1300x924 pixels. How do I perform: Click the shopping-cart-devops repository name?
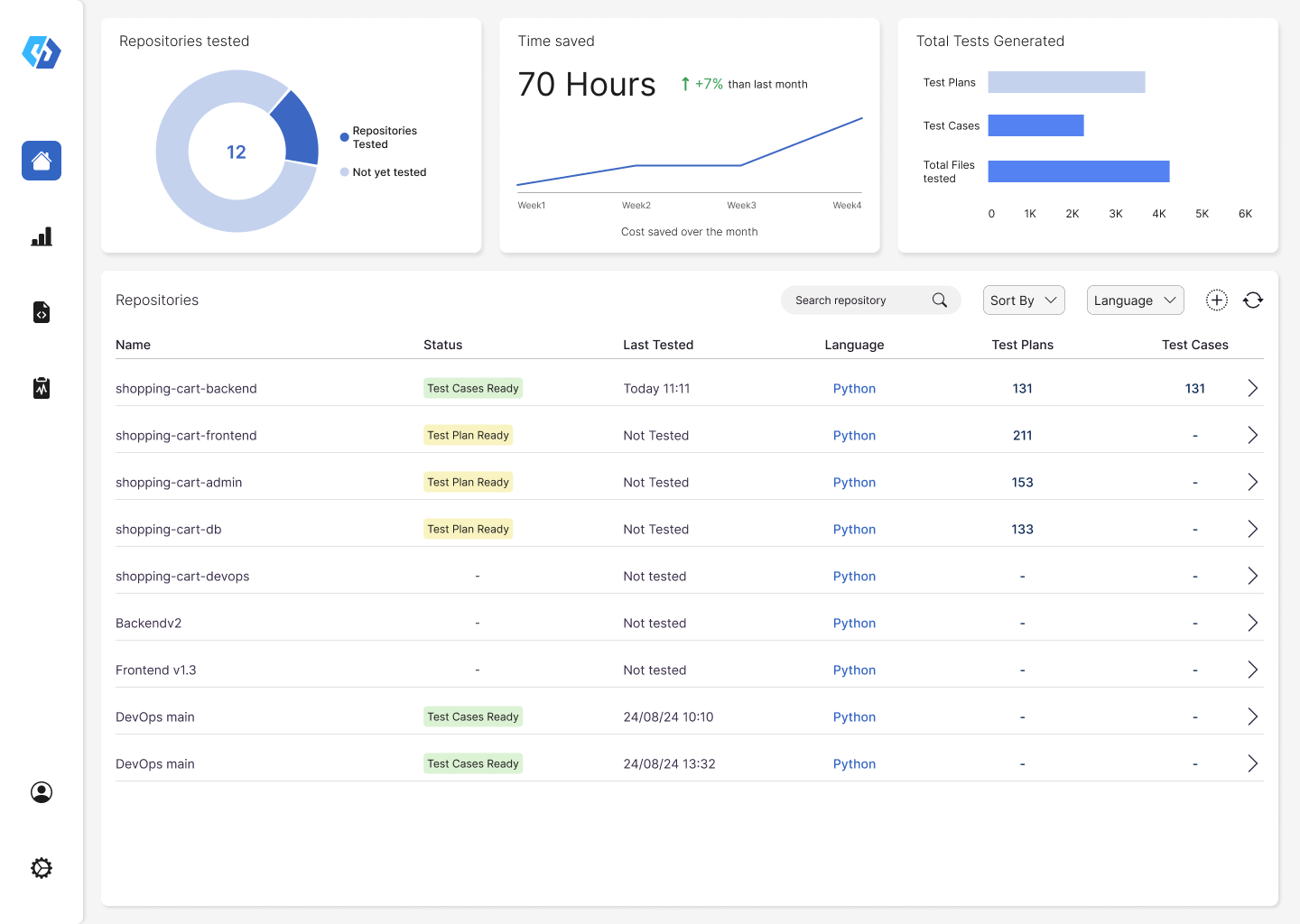[x=182, y=577]
